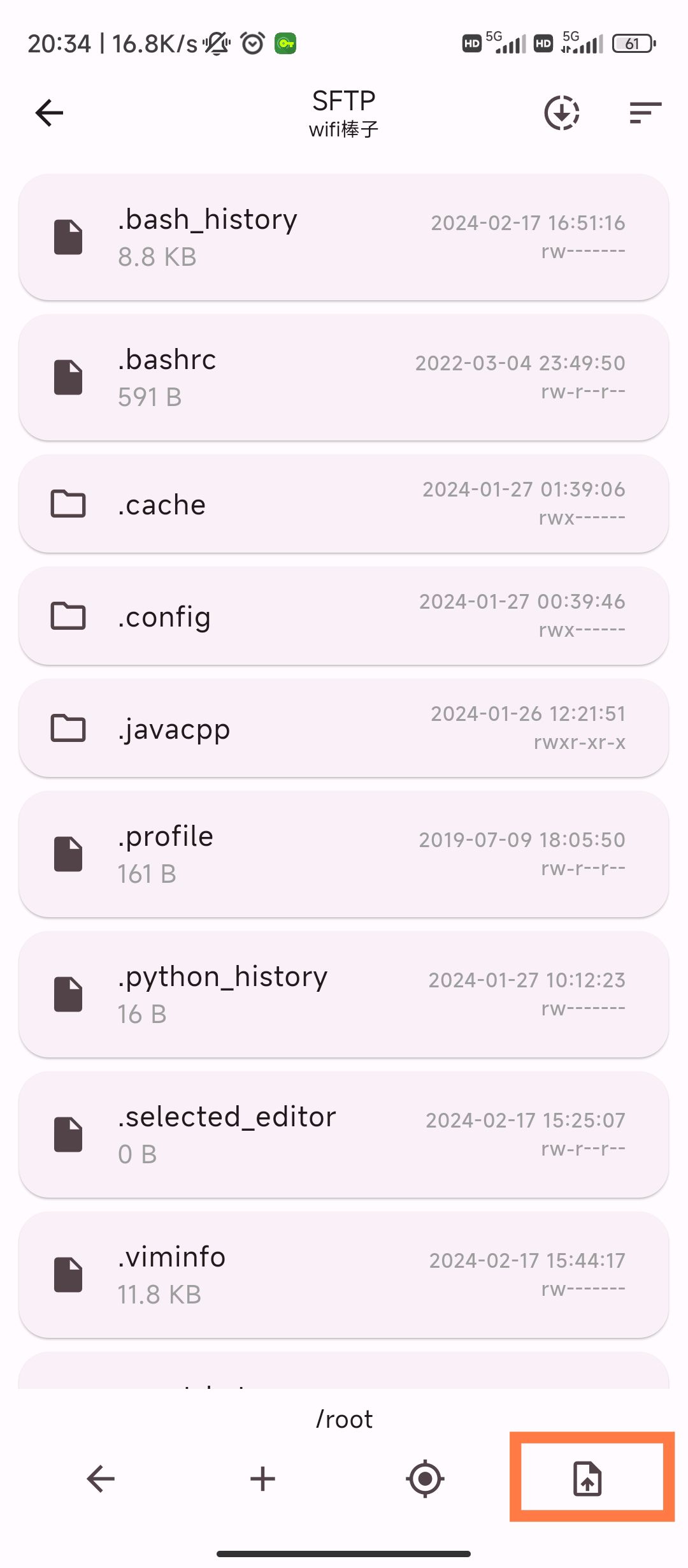Open the .python_history file
Viewport: 688px width, 1568px height.
(344, 994)
